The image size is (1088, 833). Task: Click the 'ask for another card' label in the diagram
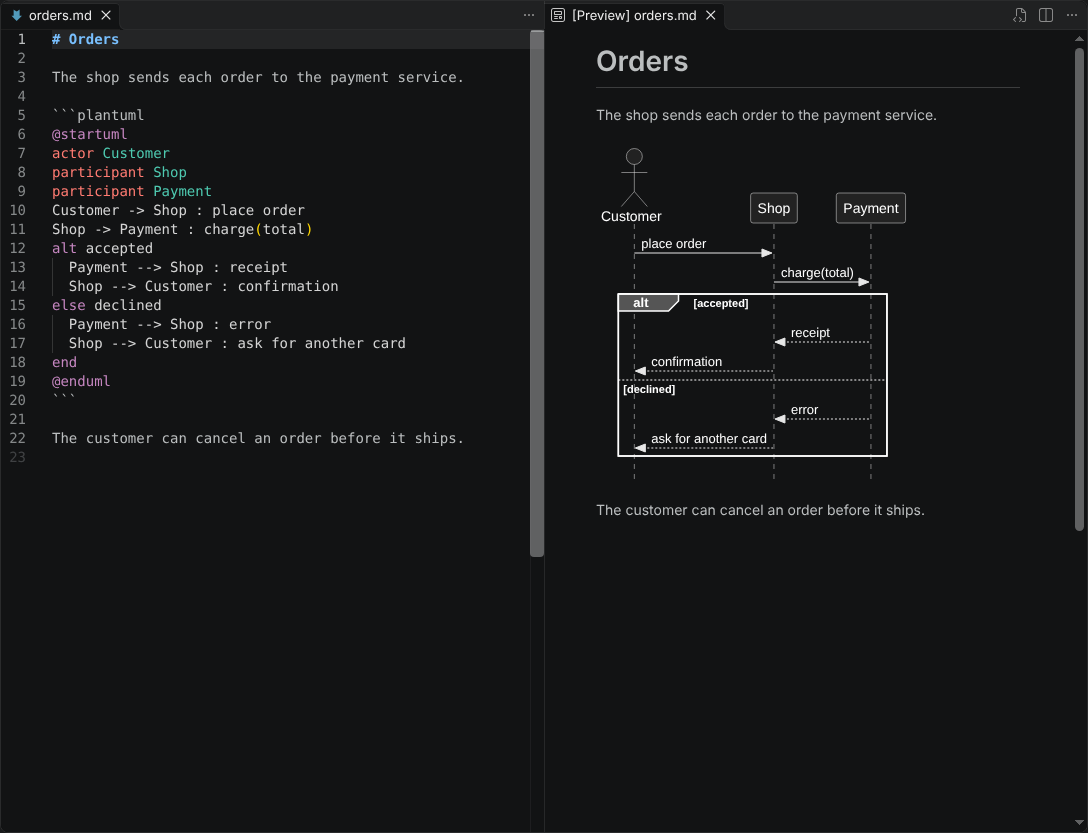708,439
